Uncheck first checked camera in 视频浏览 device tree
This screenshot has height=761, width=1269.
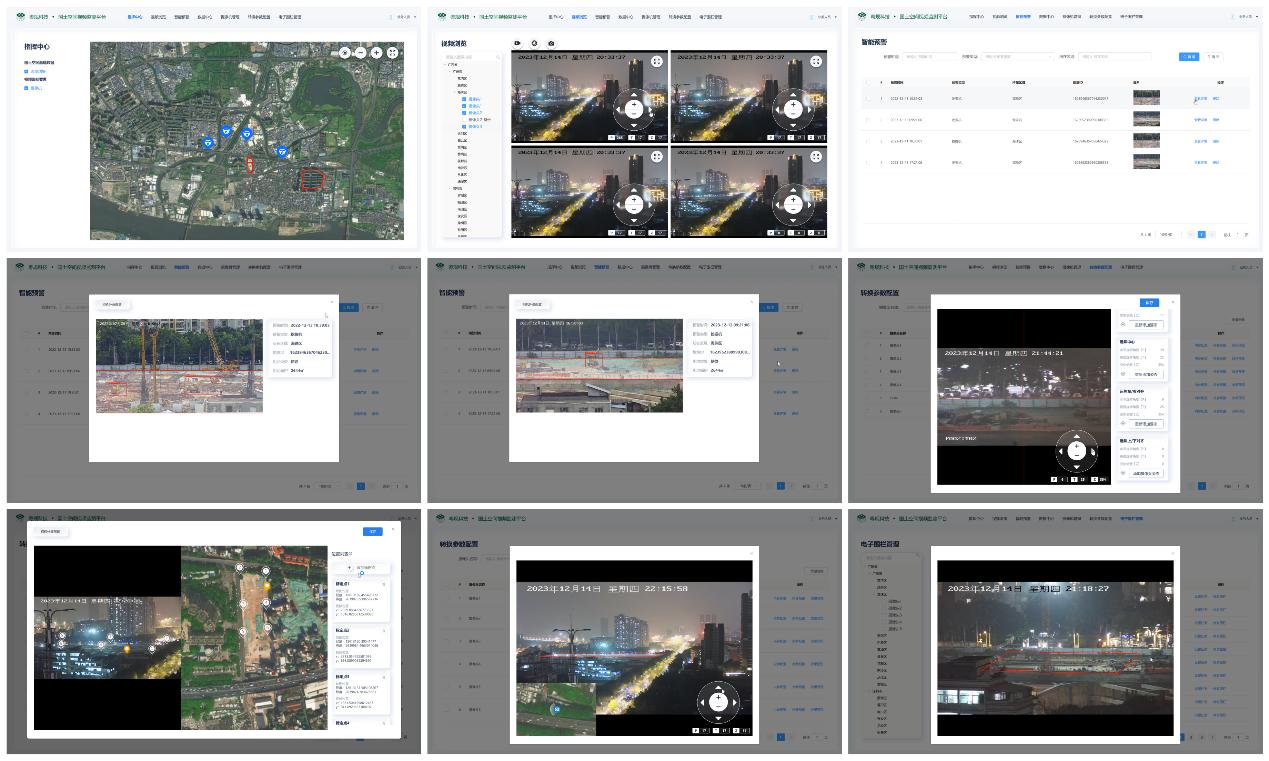[464, 100]
